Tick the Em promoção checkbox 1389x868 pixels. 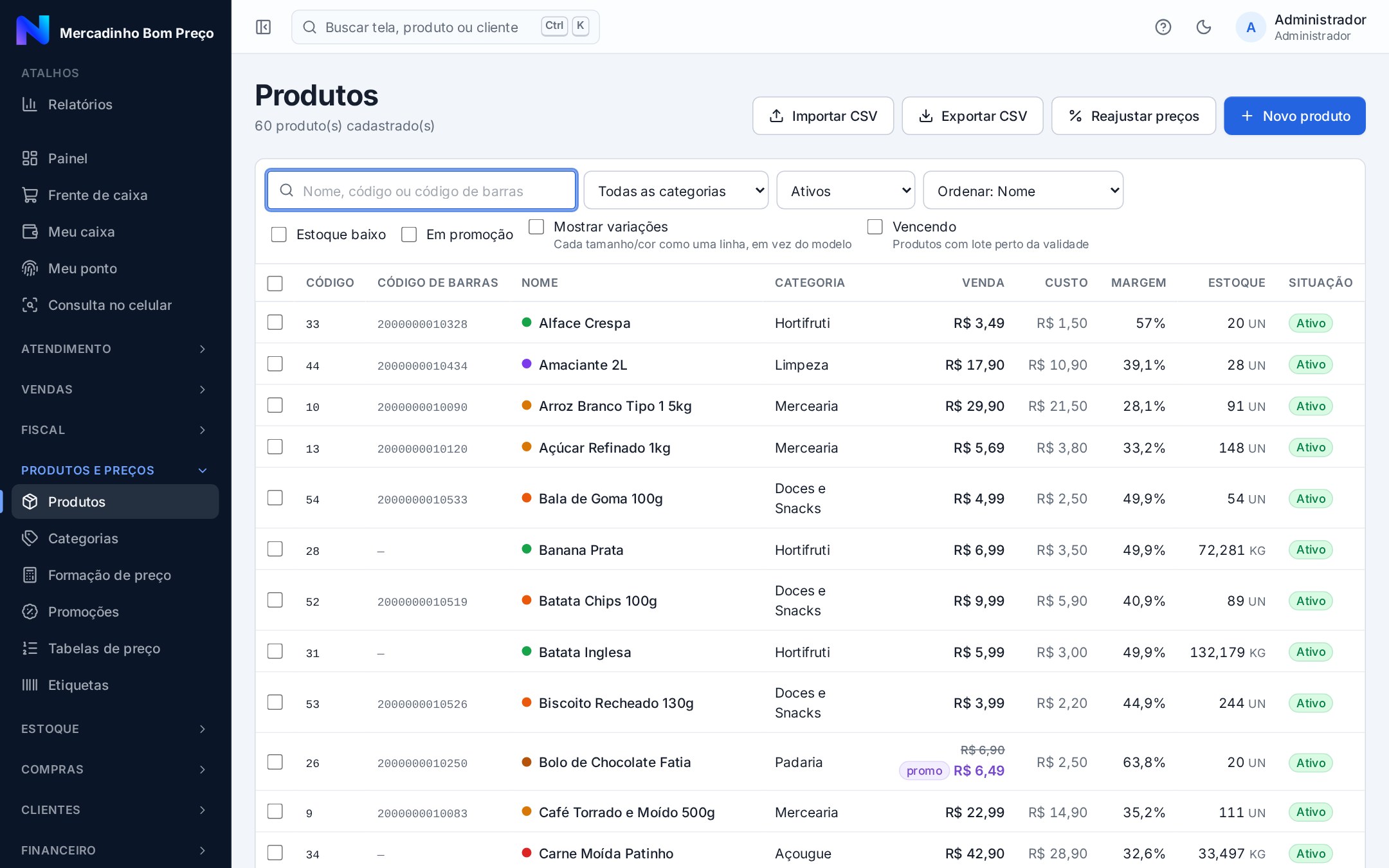pos(409,235)
